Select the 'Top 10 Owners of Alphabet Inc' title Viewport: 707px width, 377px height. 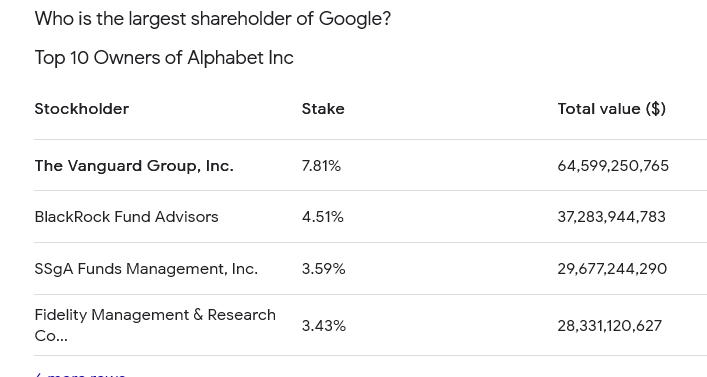coord(164,58)
